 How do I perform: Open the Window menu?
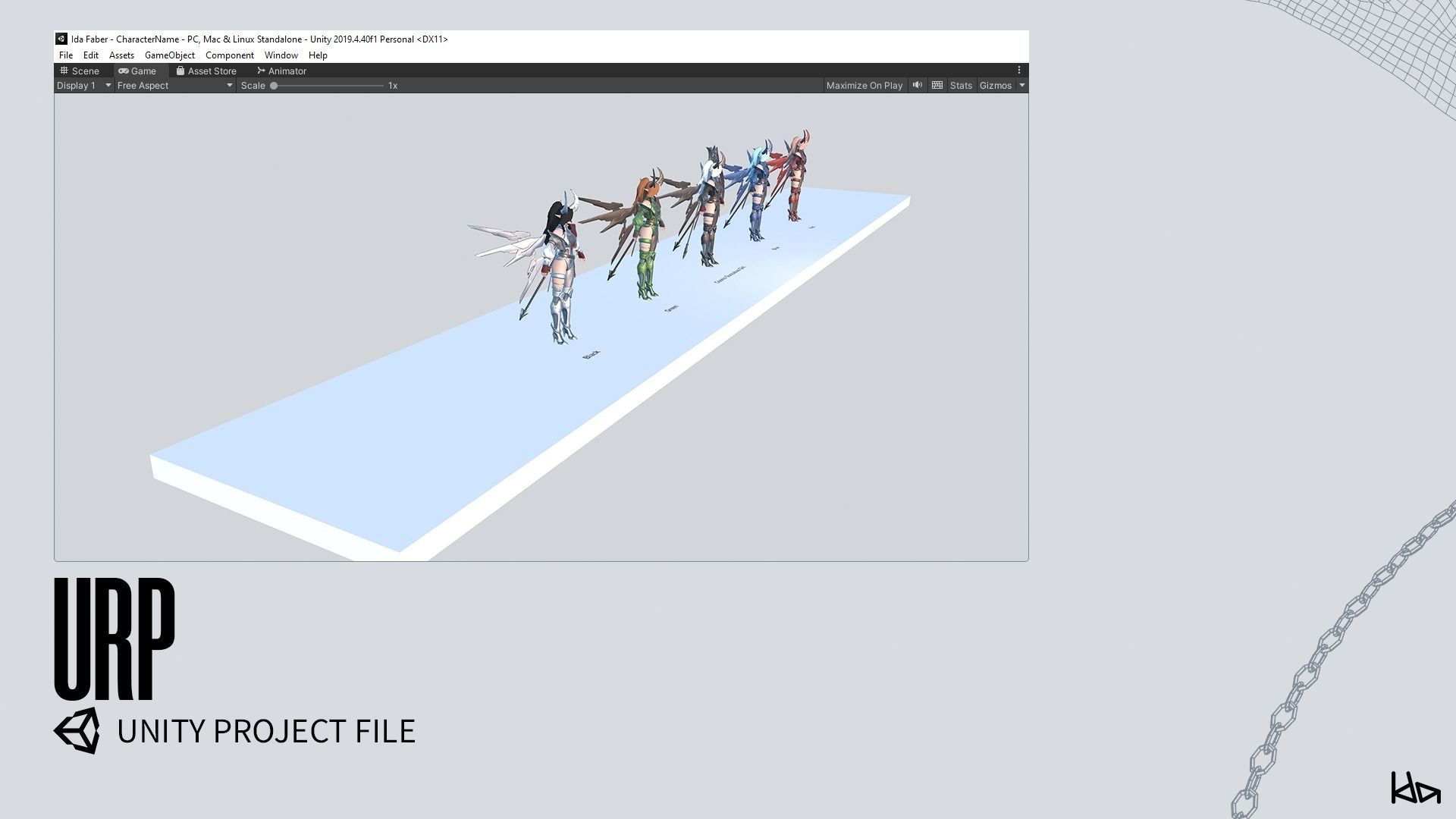pos(281,55)
